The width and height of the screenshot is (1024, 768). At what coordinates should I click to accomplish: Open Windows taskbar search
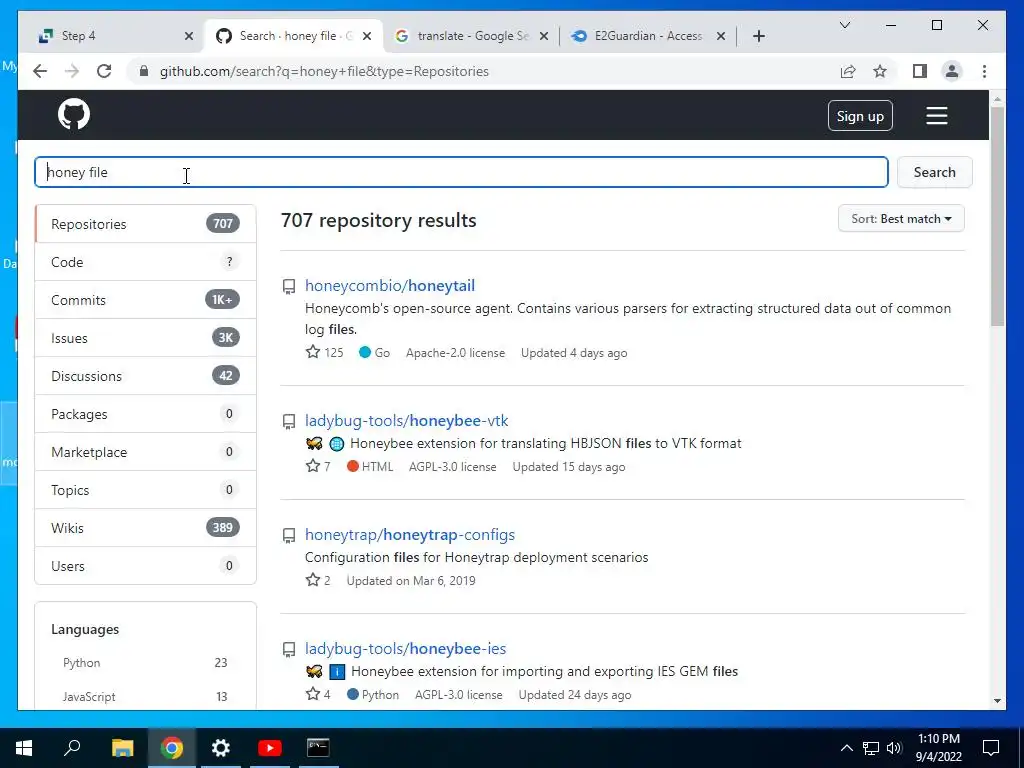pos(72,748)
